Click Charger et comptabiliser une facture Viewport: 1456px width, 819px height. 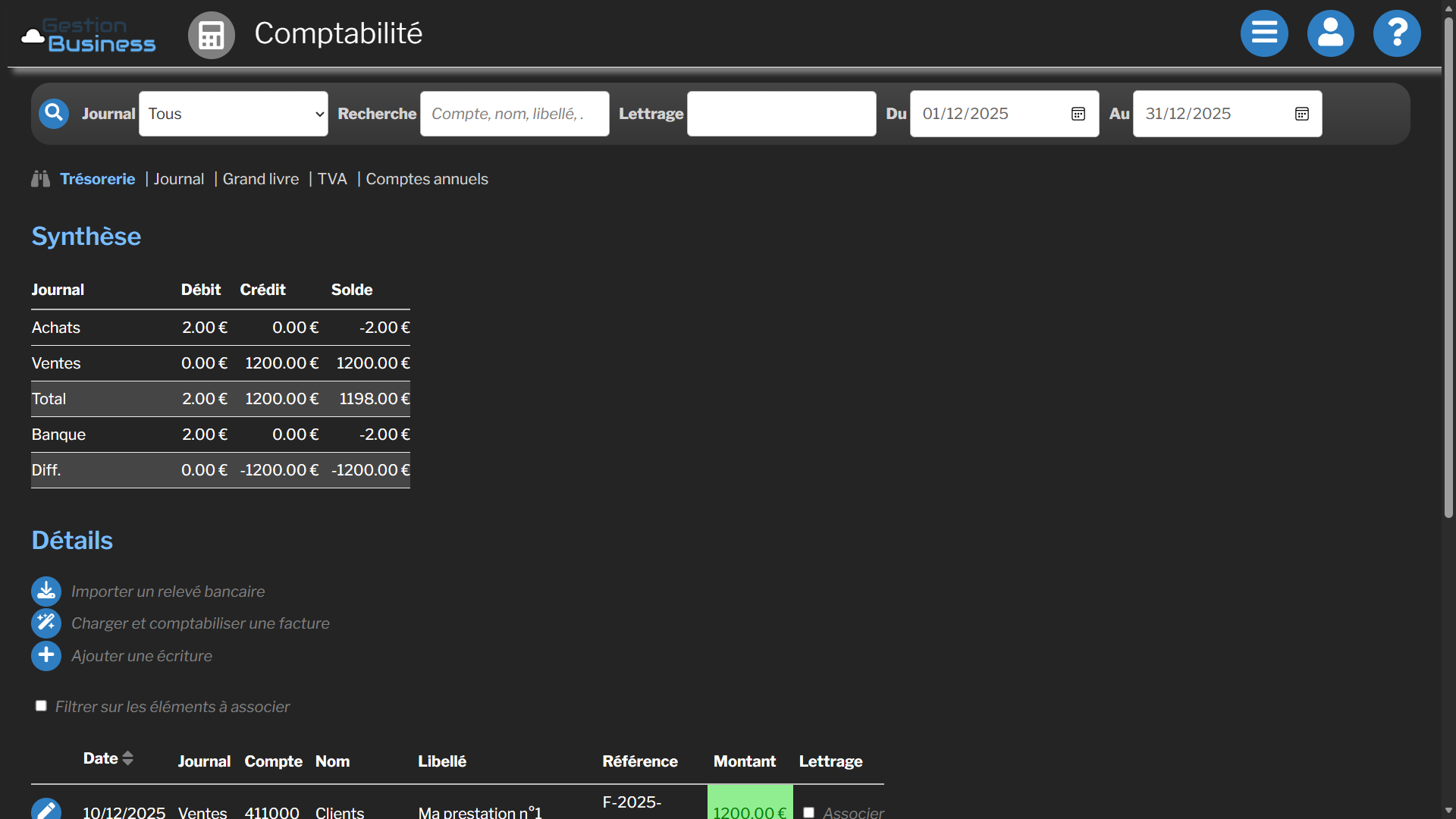click(x=200, y=623)
